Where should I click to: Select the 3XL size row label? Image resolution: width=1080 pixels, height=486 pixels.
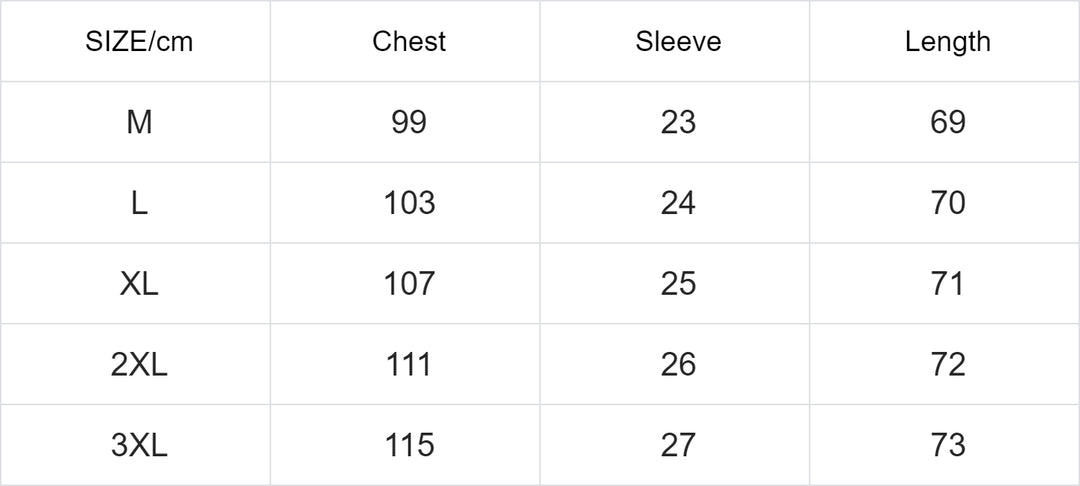(139, 445)
